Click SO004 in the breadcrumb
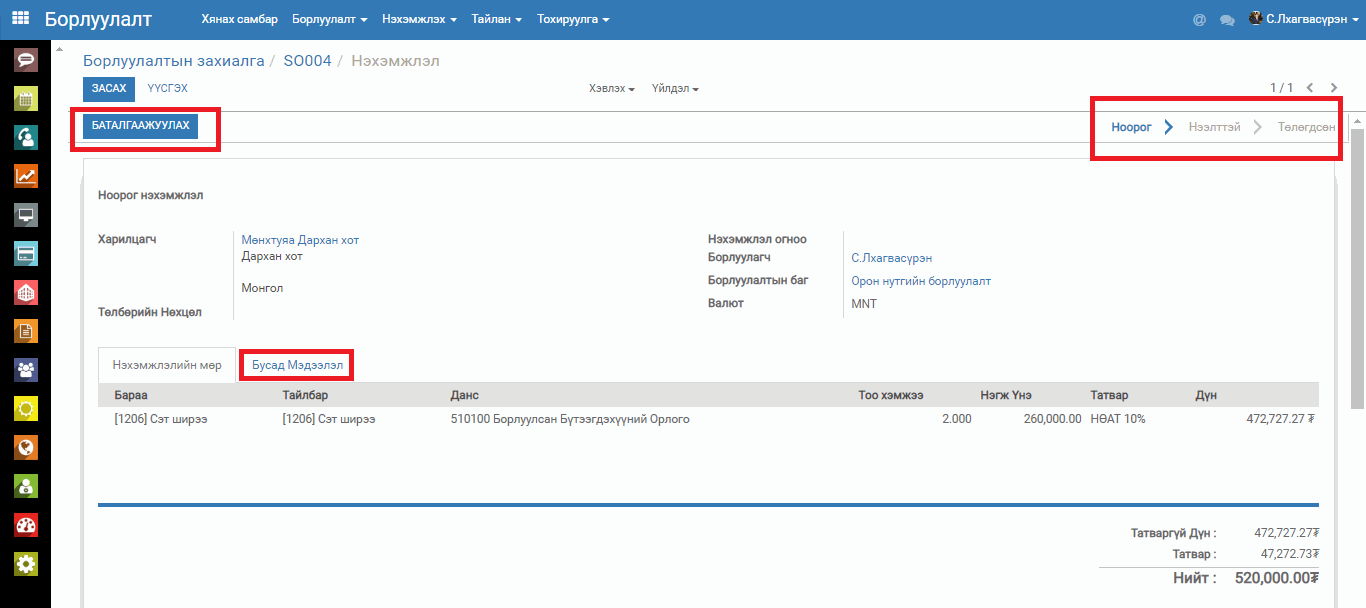This screenshot has width=1366, height=608. [x=307, y=61]
